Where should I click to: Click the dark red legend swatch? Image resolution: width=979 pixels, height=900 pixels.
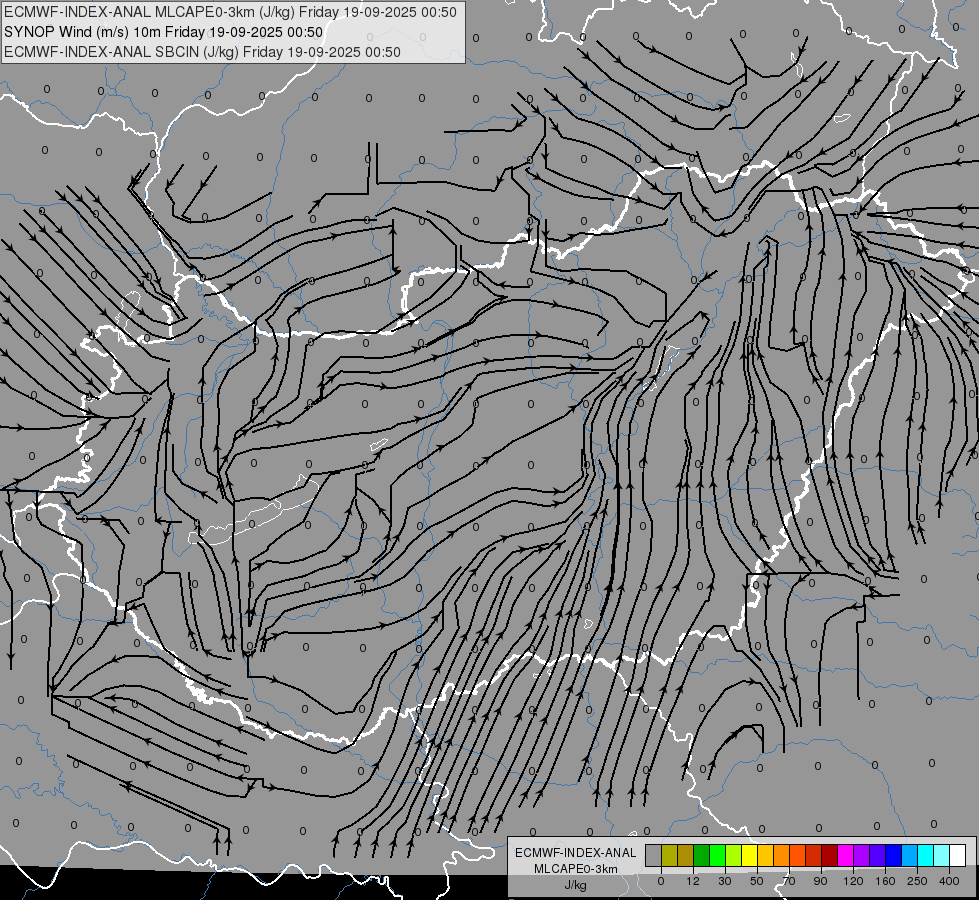click(x=830, y=855)
